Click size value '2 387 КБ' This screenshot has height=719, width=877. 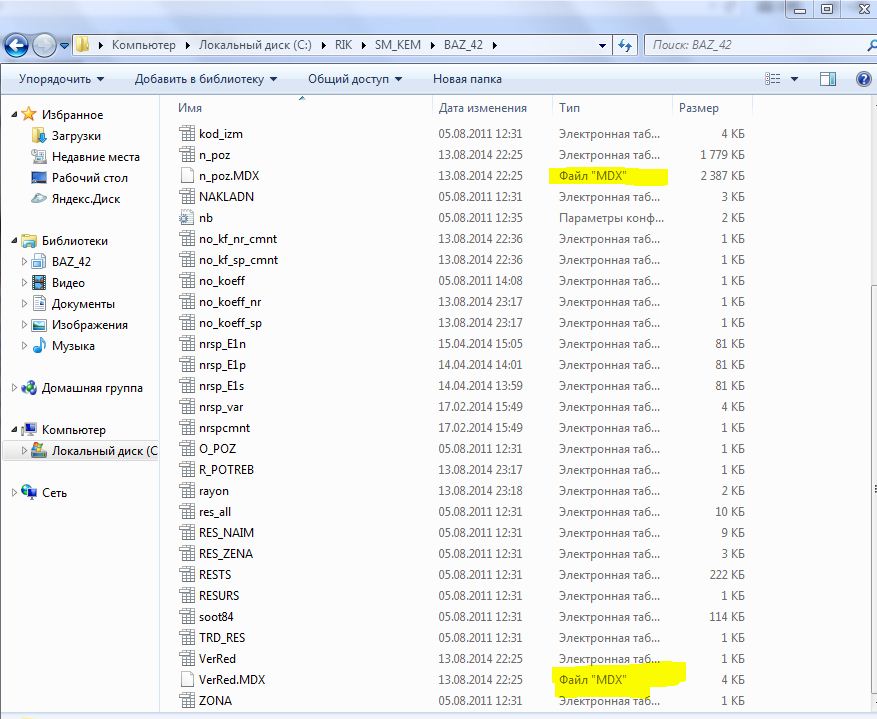click(723, 176)
